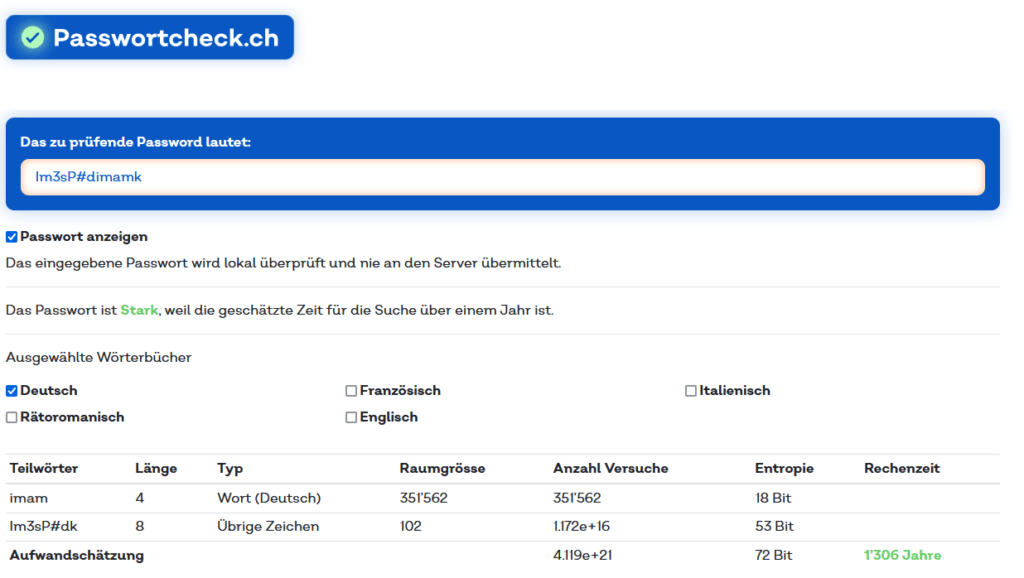Viewport: 1024px width, 578px height.
Task: Check the Englisch dictionary checkbox
Action: [x=351, y=417]
